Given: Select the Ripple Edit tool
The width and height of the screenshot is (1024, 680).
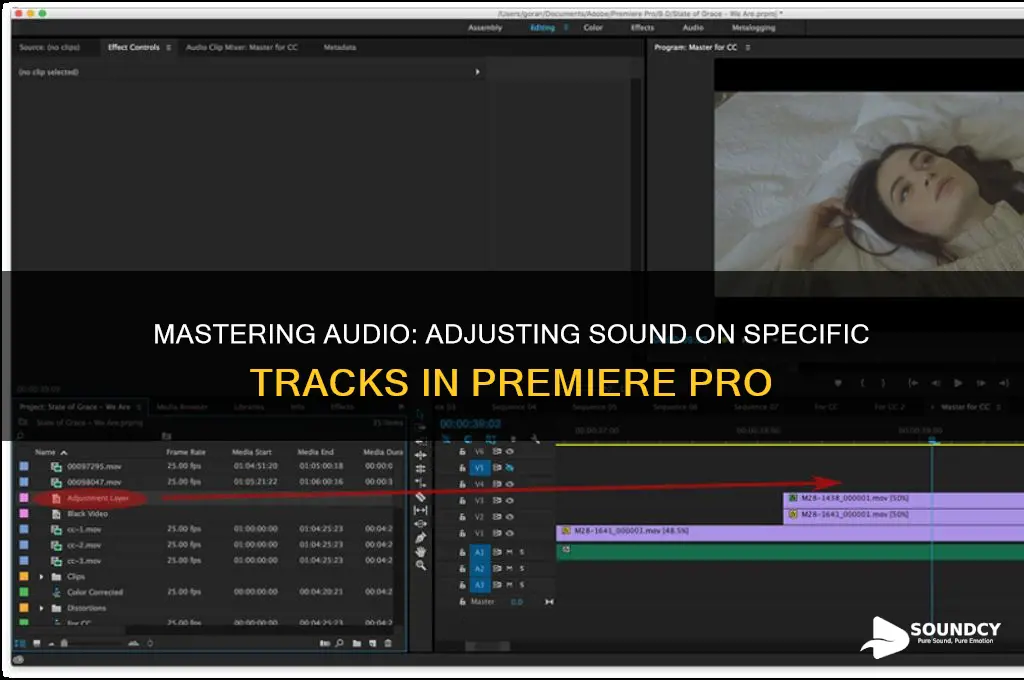Looking at the screenshot, I should point(421,455).
